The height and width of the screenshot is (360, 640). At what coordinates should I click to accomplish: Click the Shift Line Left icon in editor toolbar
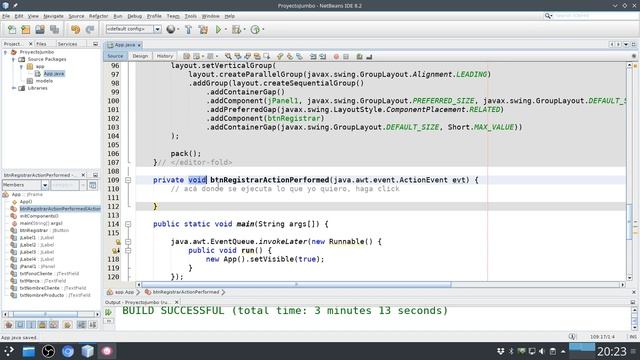pos(313,56)
